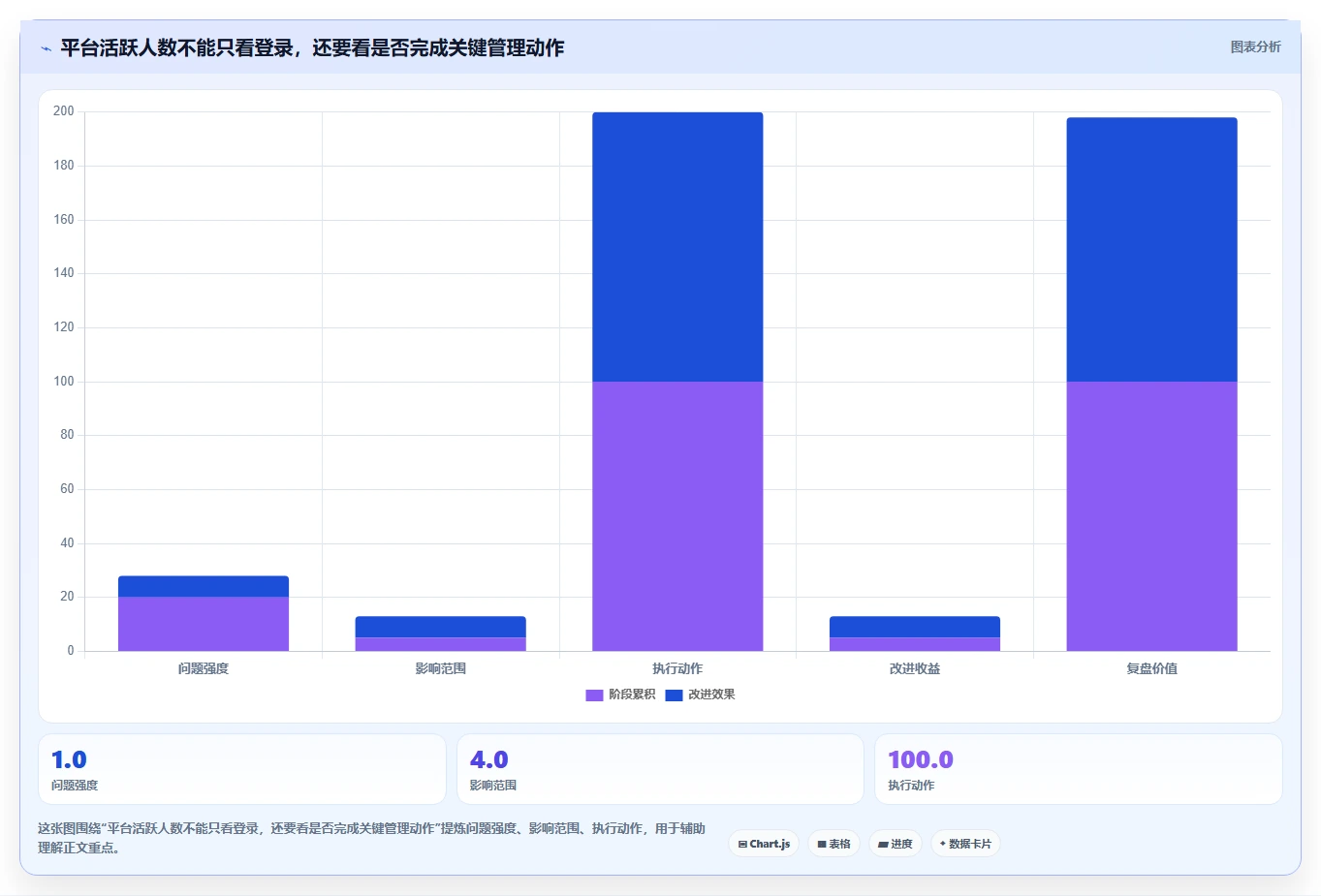Viewport: 1321px width, 896px height.
Task: Open the 100.0 执行动作 data card
Action: point(1079,769)
